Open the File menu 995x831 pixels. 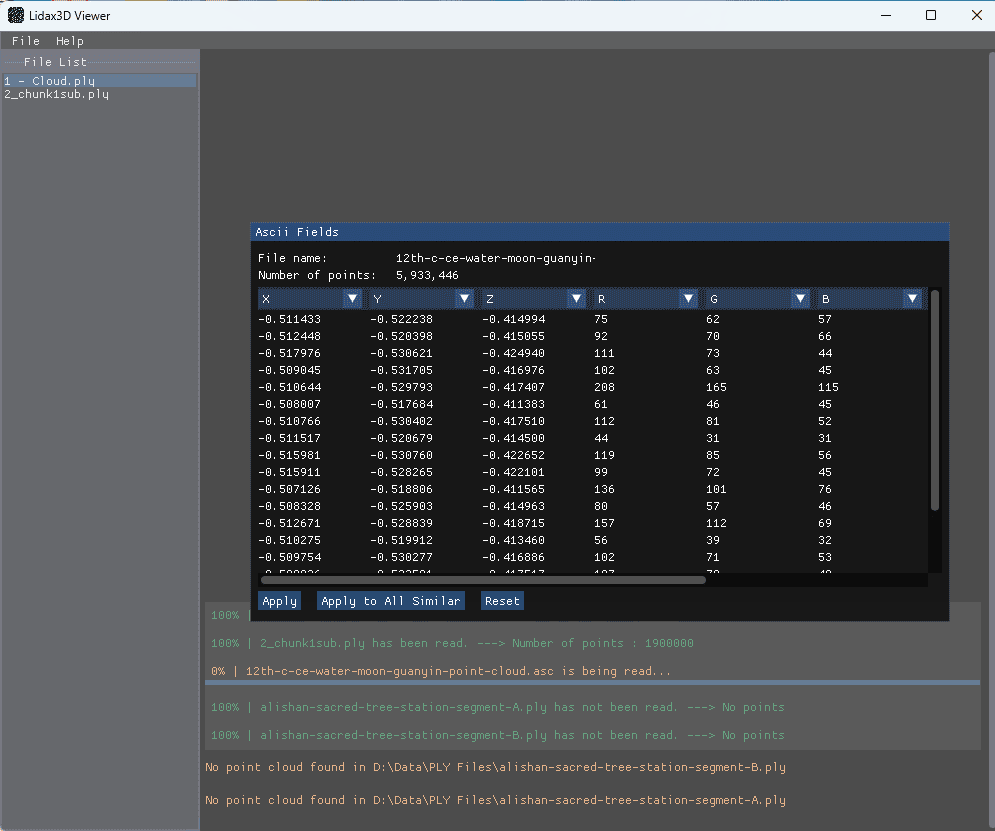[x=26, y=41]
